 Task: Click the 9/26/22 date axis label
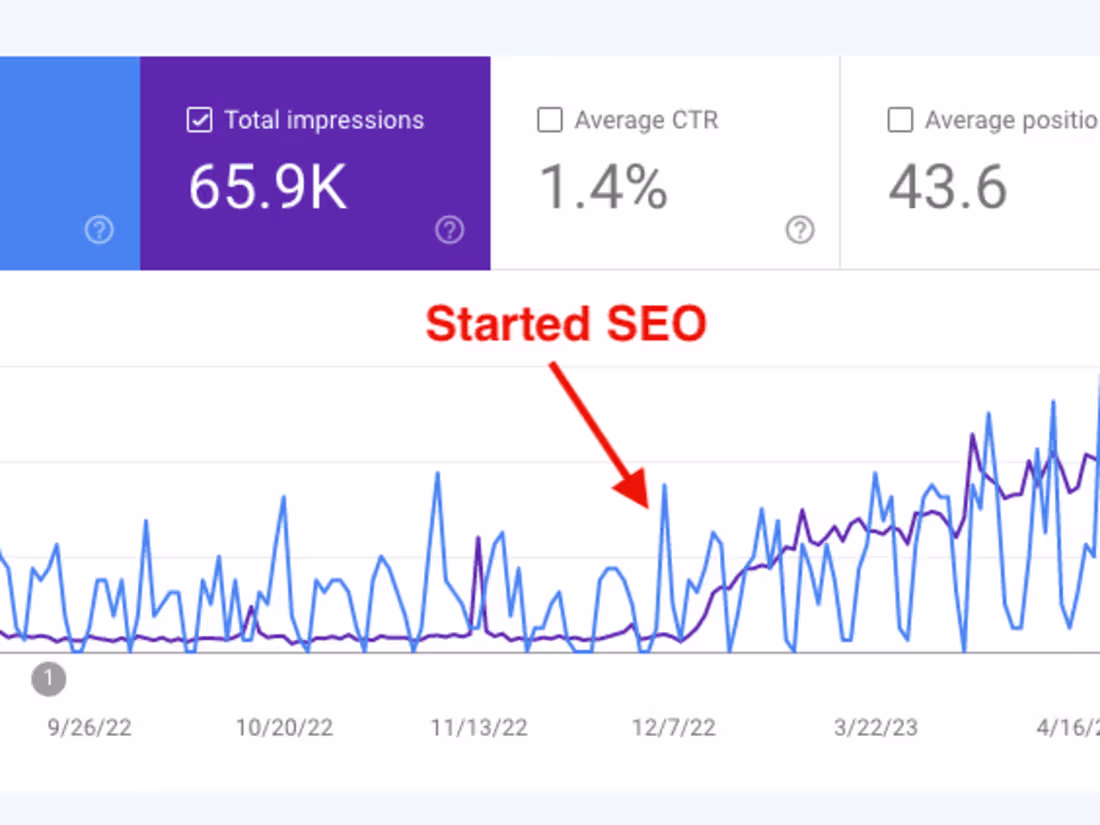pyautogui.click(x=89, y=727)
